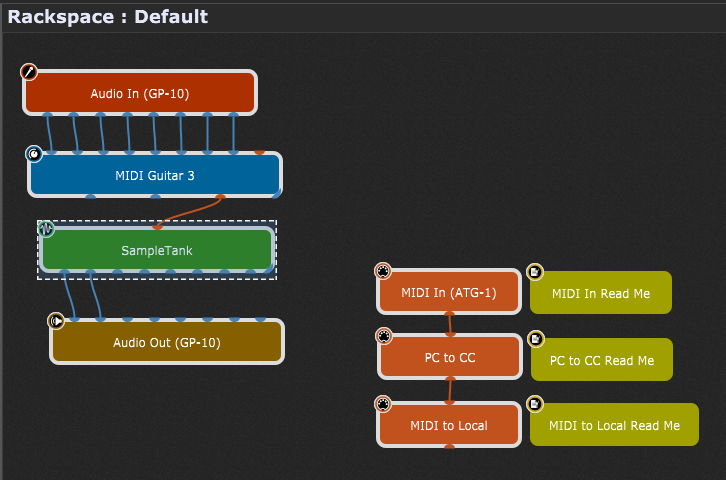
Task: Select the PC to CC block
Action: [x=450, y=358]
